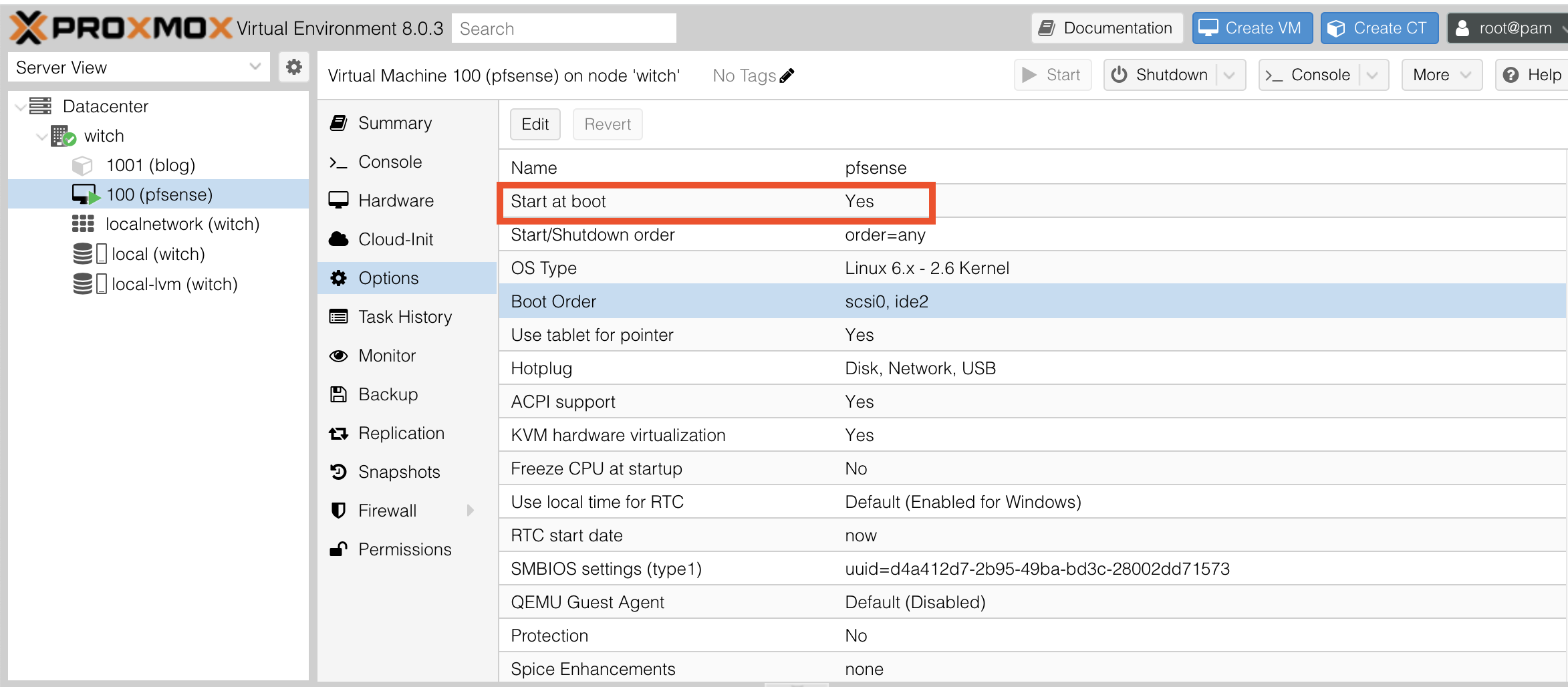Open the Hardware tab

coord(396,200)
